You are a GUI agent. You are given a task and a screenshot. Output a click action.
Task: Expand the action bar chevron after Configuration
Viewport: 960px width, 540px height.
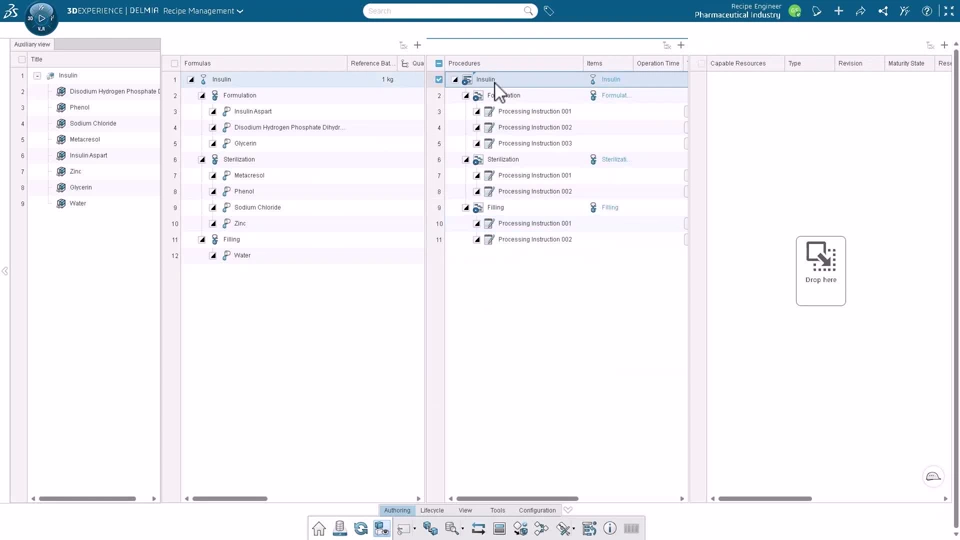568,510
